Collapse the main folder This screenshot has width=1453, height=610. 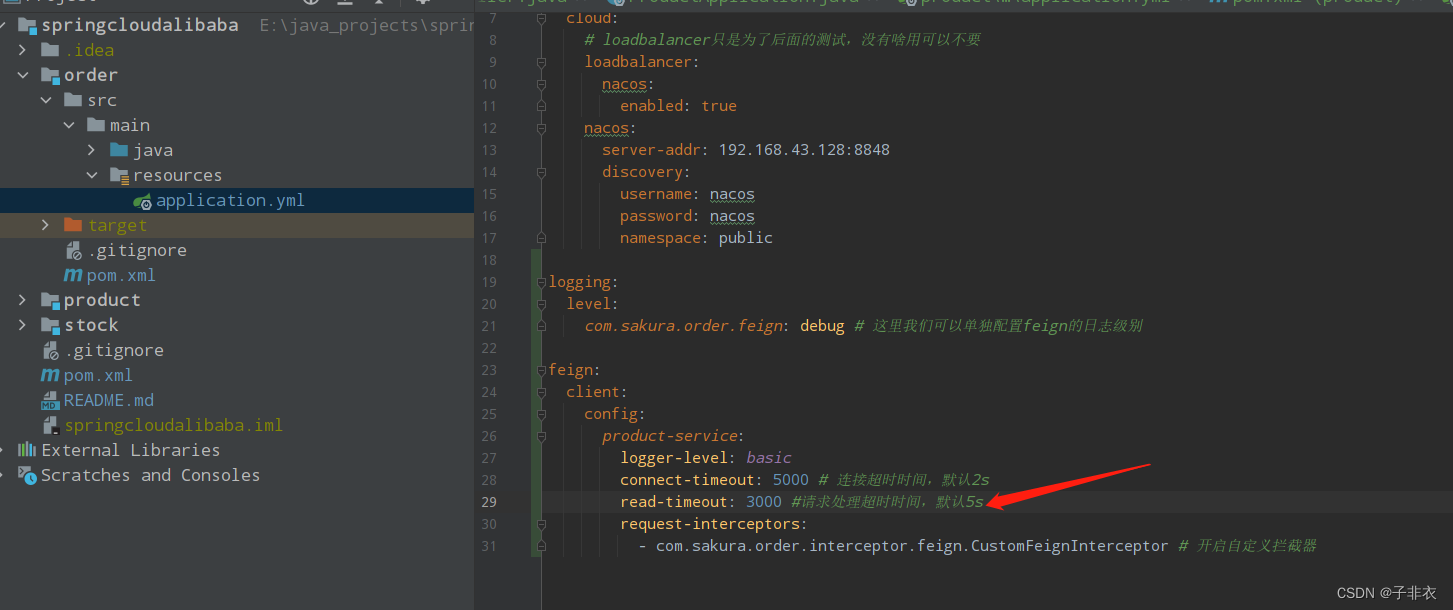click(68, 124)
